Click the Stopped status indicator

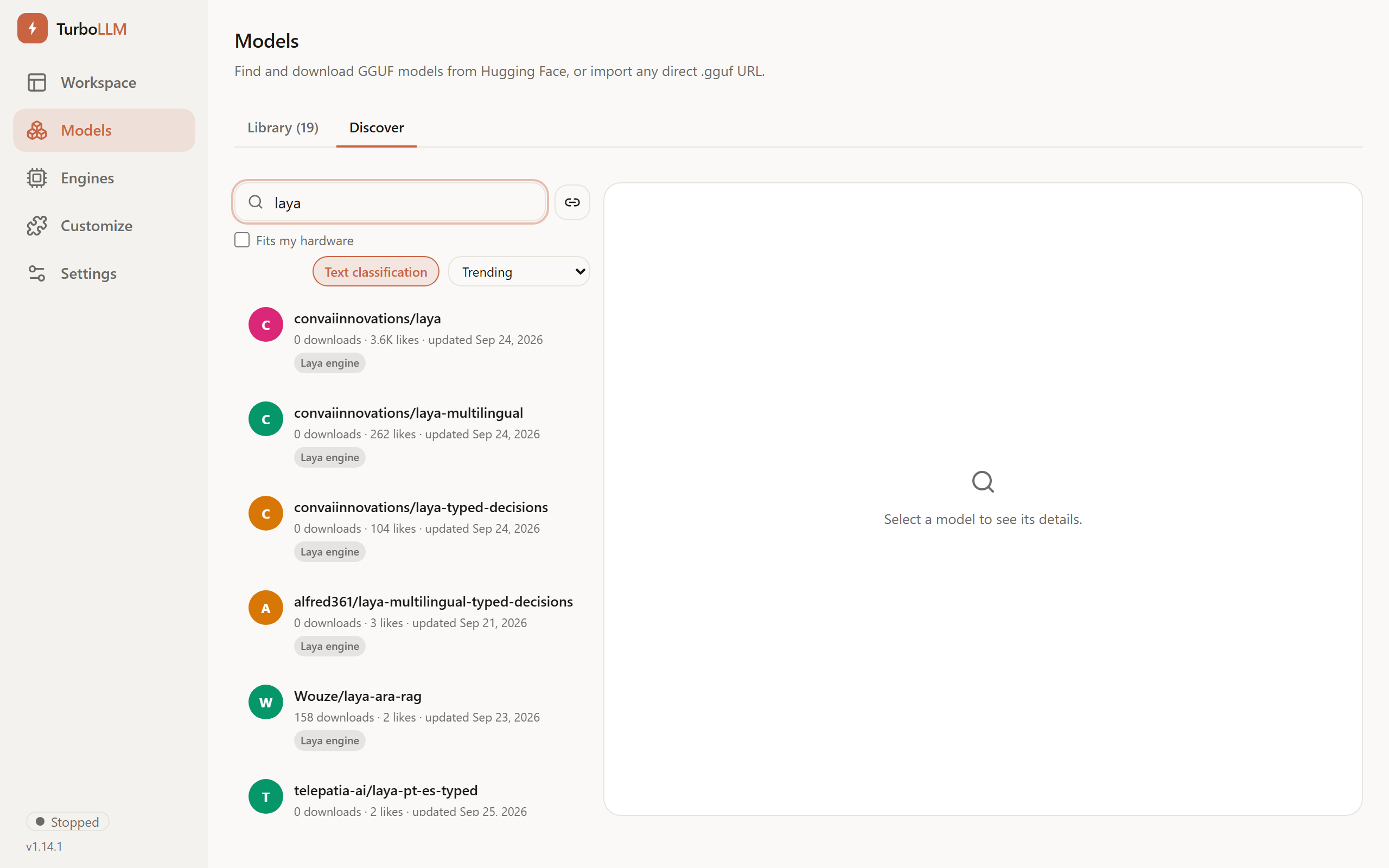68,821
